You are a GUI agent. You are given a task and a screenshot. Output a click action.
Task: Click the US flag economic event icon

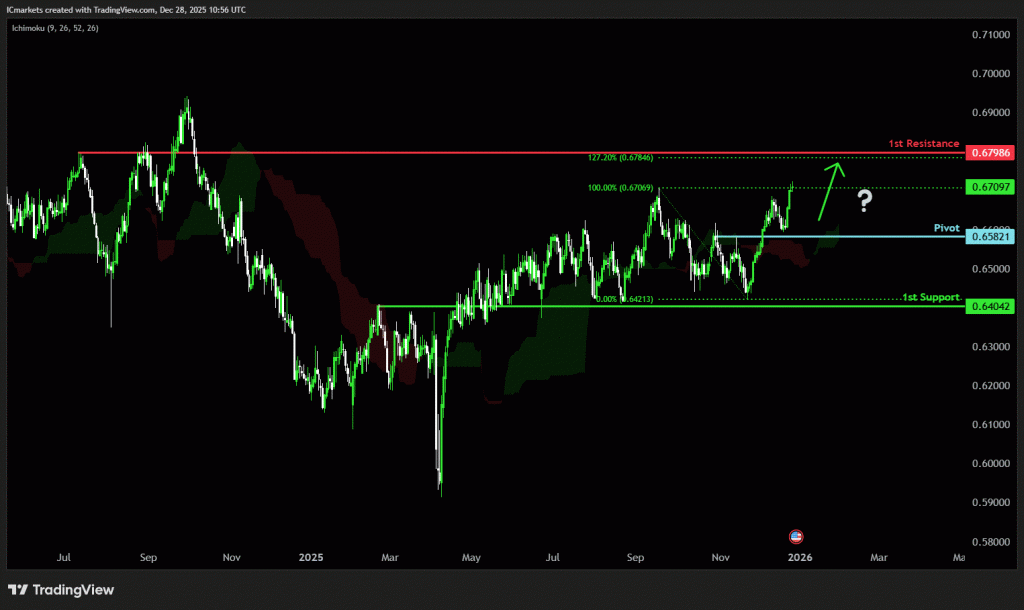[x=796, y=536]
